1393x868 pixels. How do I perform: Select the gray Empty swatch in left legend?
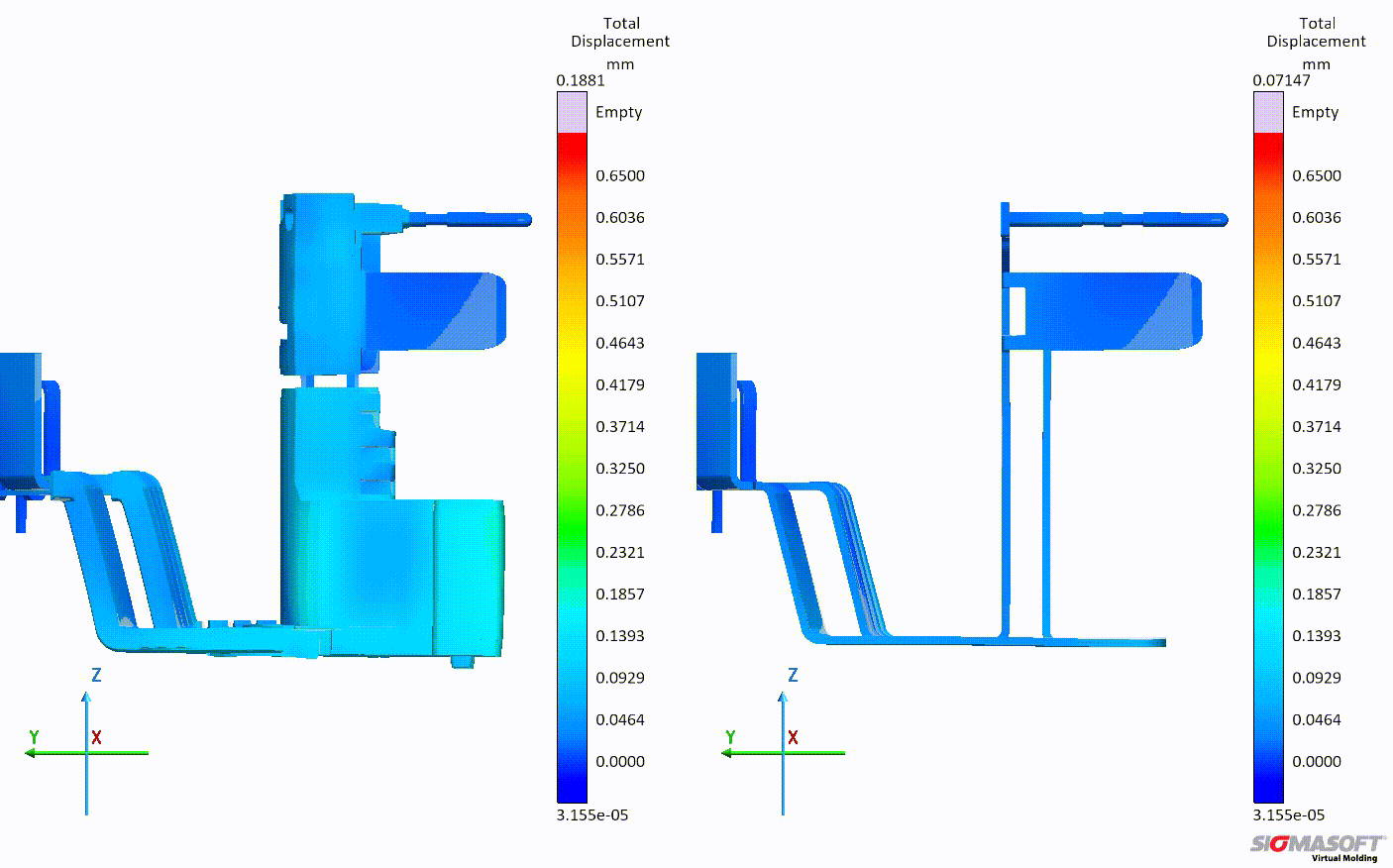point(572,113)
